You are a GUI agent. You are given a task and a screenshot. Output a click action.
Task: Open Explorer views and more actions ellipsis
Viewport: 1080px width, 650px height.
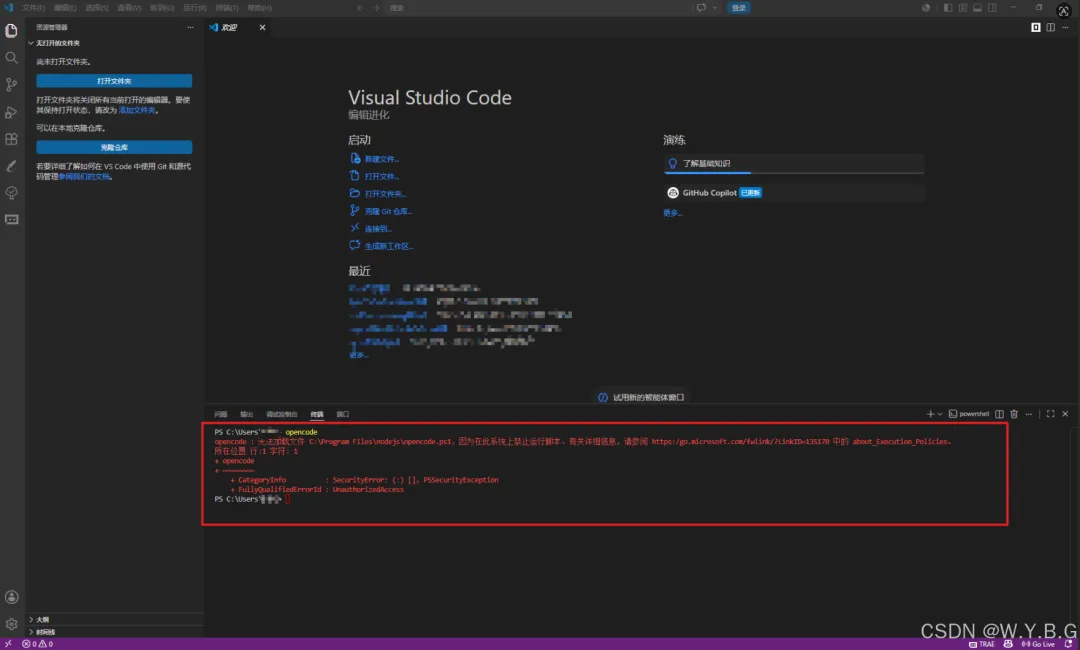click(190, 28)
